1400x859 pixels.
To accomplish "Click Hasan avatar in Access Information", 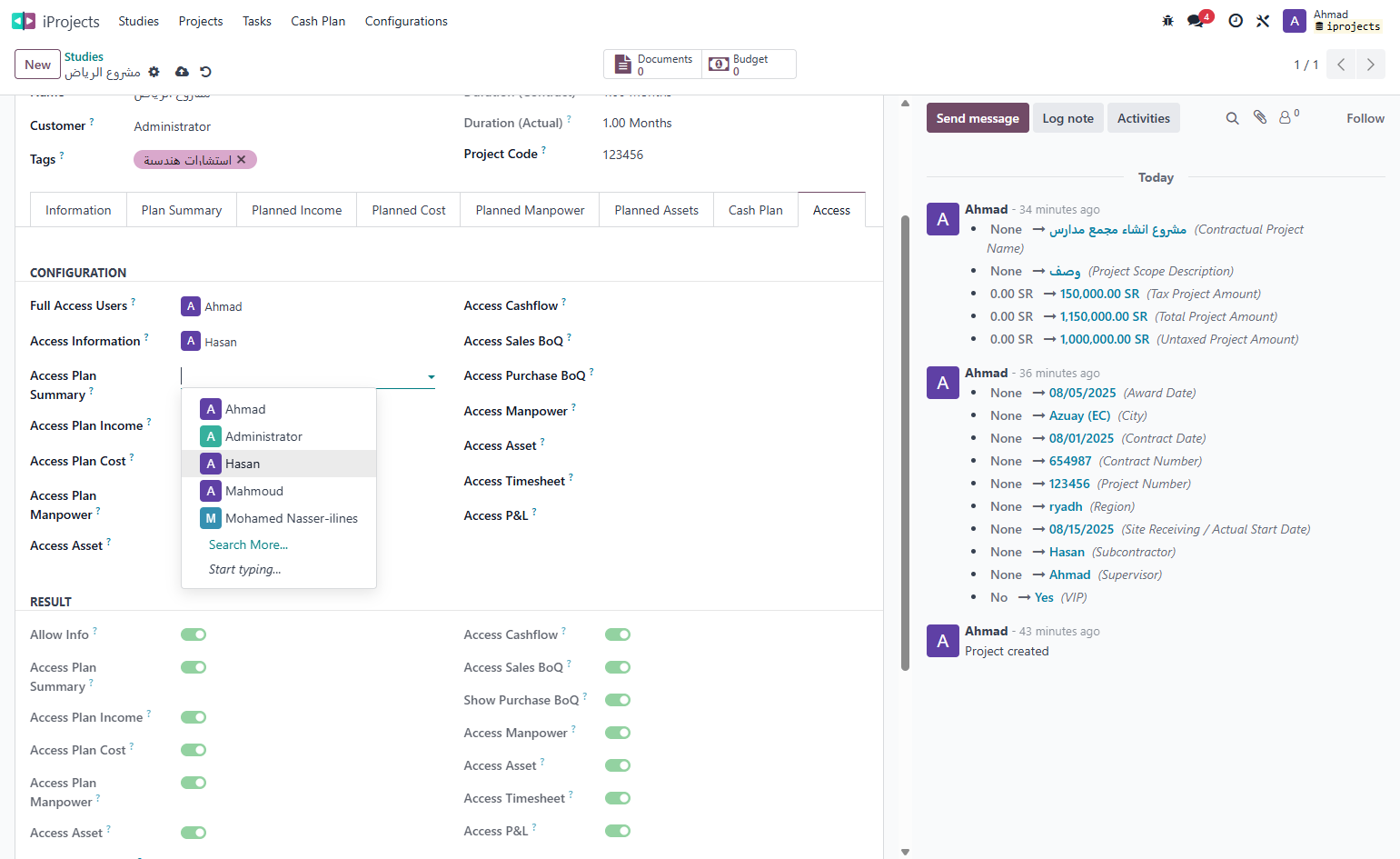I will click(x=191, y=341).
